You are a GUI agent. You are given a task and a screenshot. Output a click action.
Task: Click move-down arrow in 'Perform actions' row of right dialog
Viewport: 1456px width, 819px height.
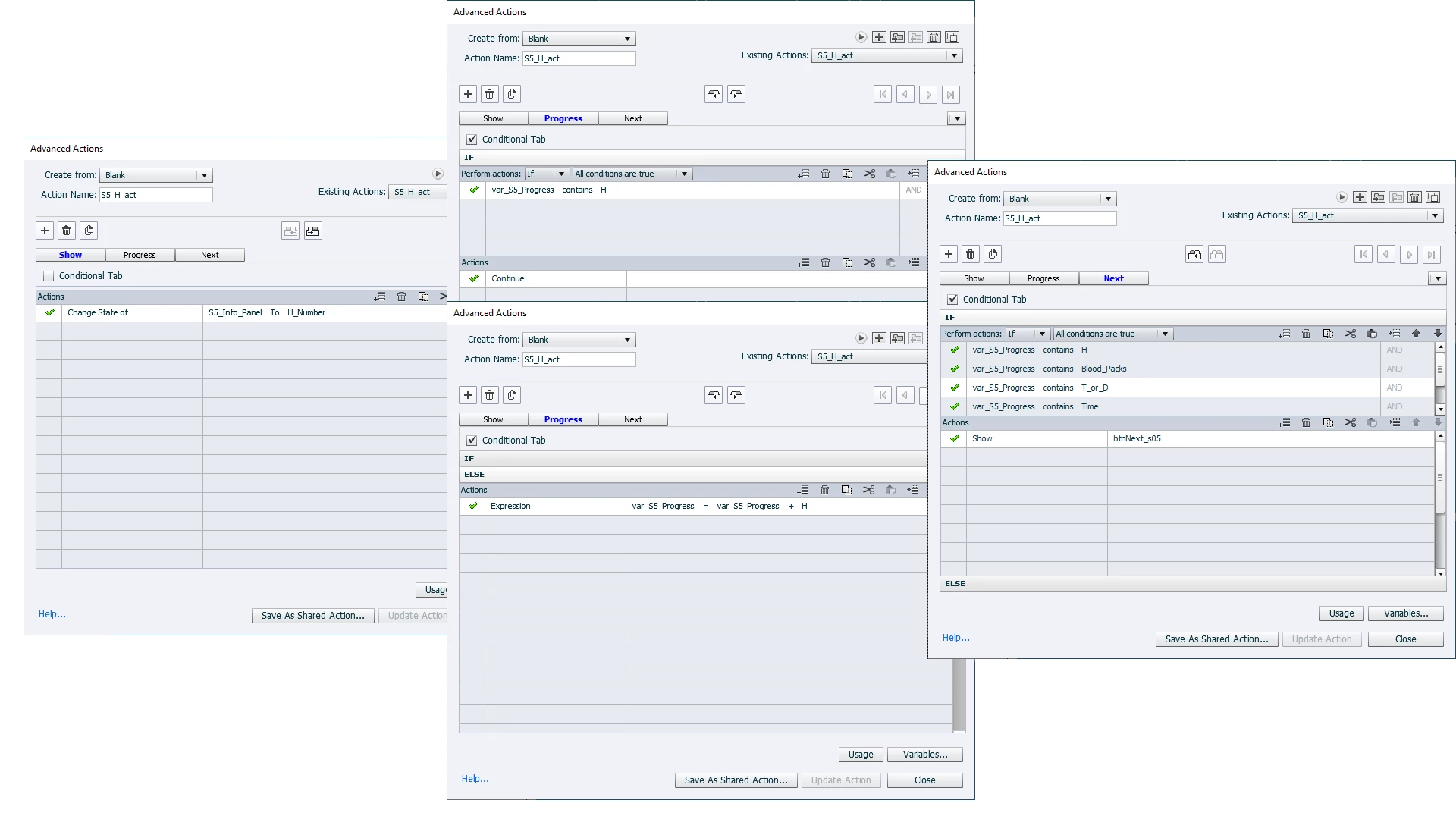[1438, 334]
